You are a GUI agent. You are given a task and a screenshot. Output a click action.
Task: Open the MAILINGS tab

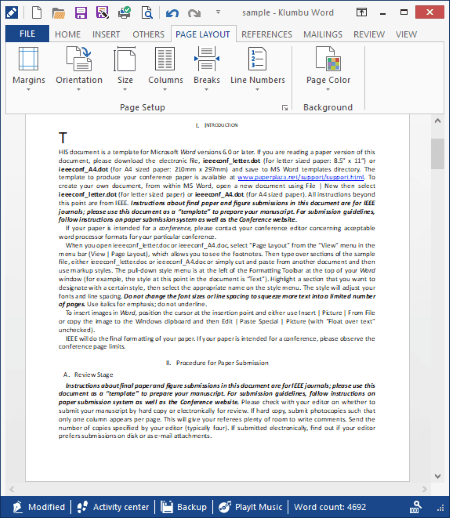click(323, 34)
